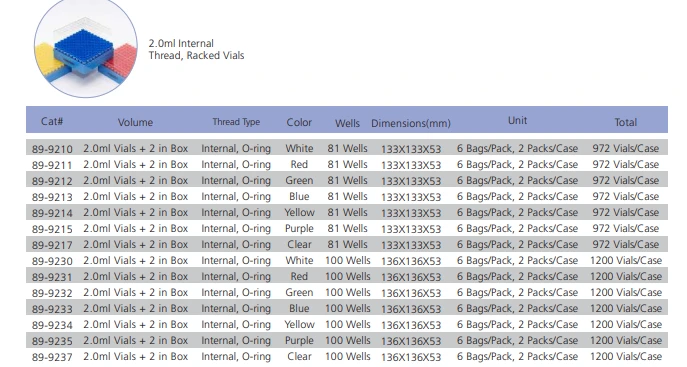687x367 pixels.
Task: Click the Red color cell in row 89-9211
Action: (299, 164)
